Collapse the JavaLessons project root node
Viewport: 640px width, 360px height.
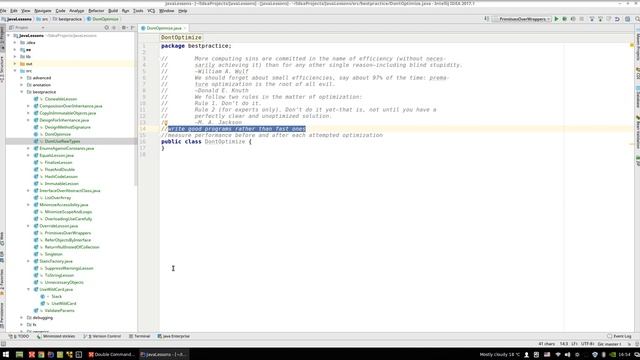[x=9, y=36]
